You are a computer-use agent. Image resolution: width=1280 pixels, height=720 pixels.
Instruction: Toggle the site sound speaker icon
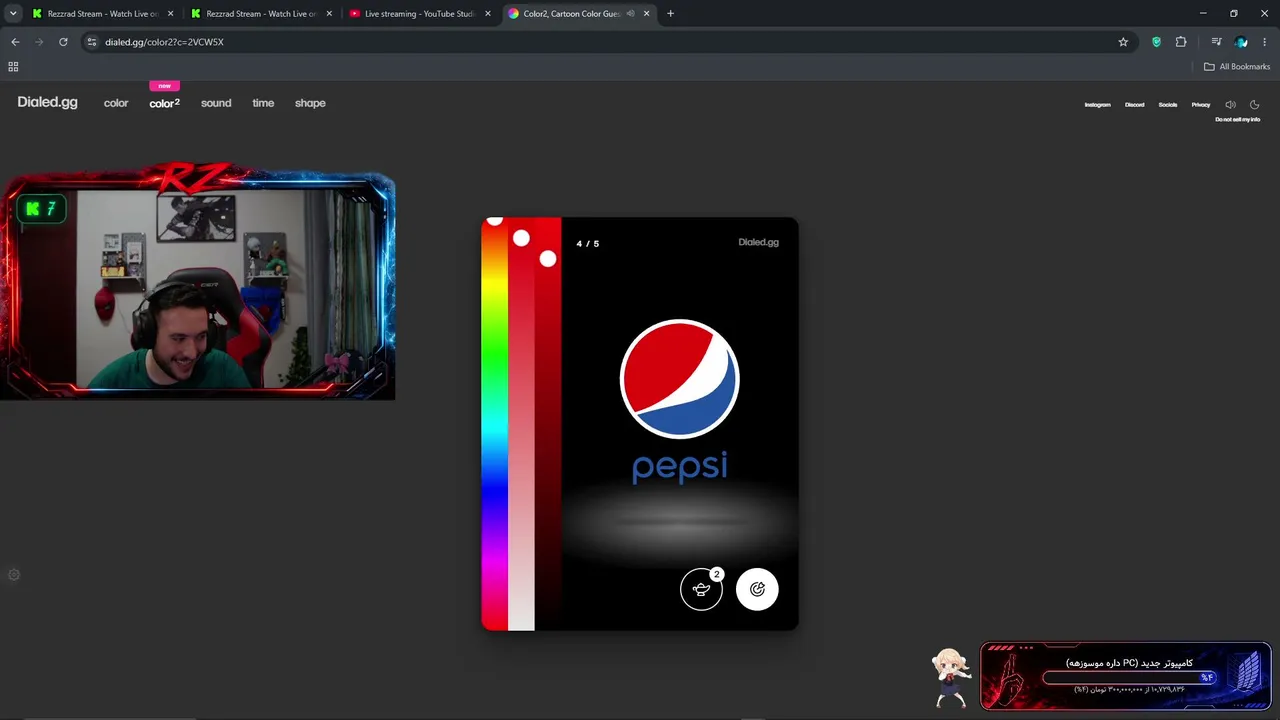tap(1230, 104)
